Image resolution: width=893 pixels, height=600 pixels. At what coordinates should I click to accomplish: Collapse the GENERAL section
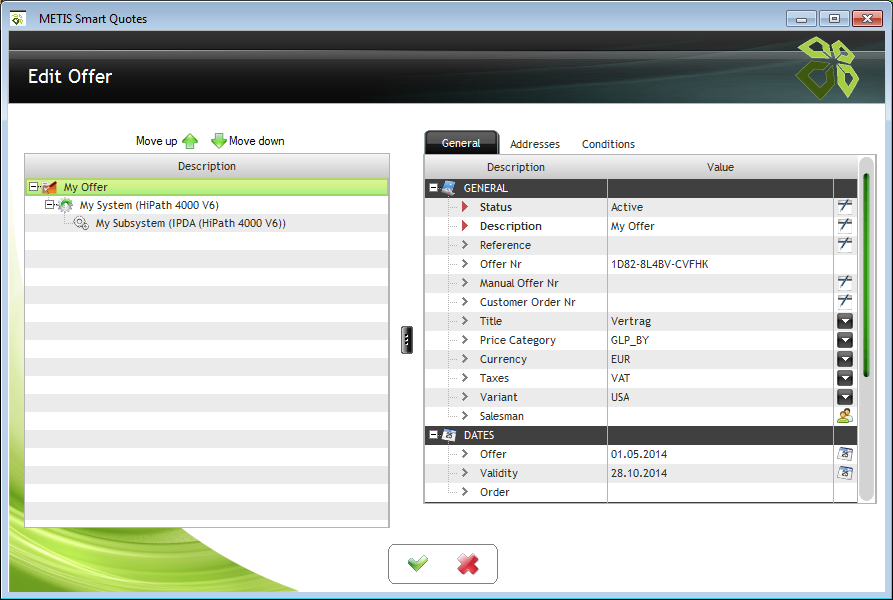(433, 187)
